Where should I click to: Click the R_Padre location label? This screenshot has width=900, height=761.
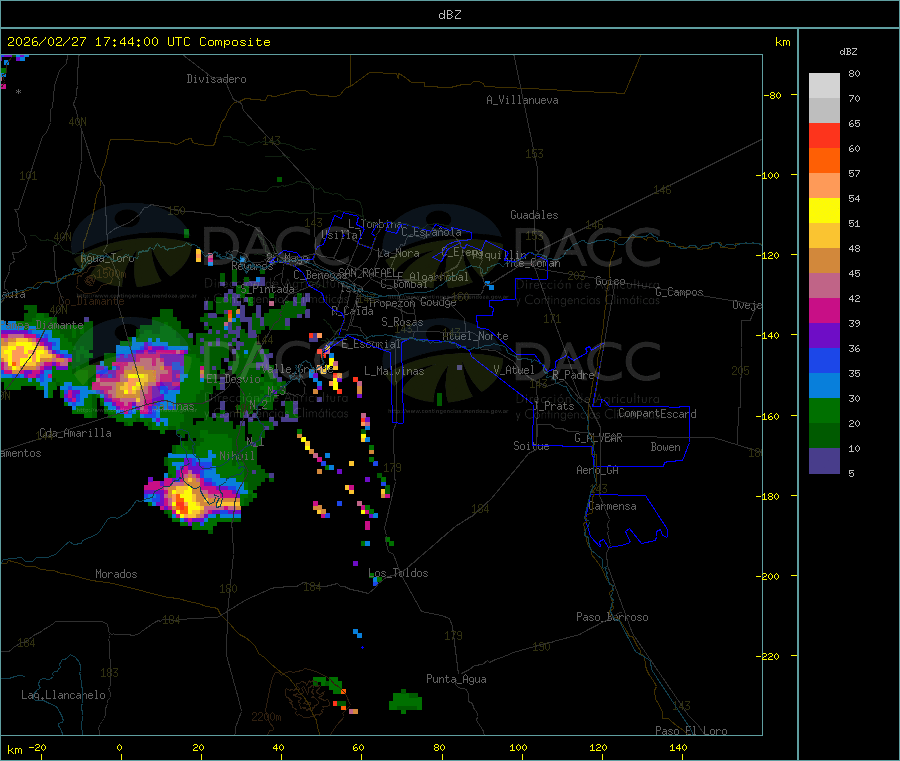point(573,375)
